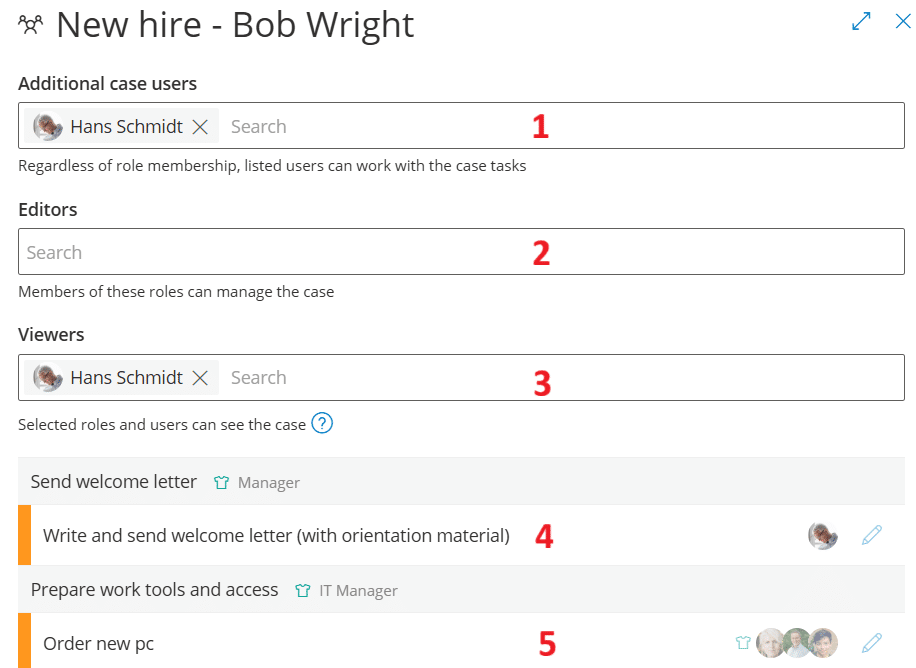916x668 pixels.
Task: Click the assignee avatars on Order new pc
Action: pyautogui.click(x=797, y=643)
